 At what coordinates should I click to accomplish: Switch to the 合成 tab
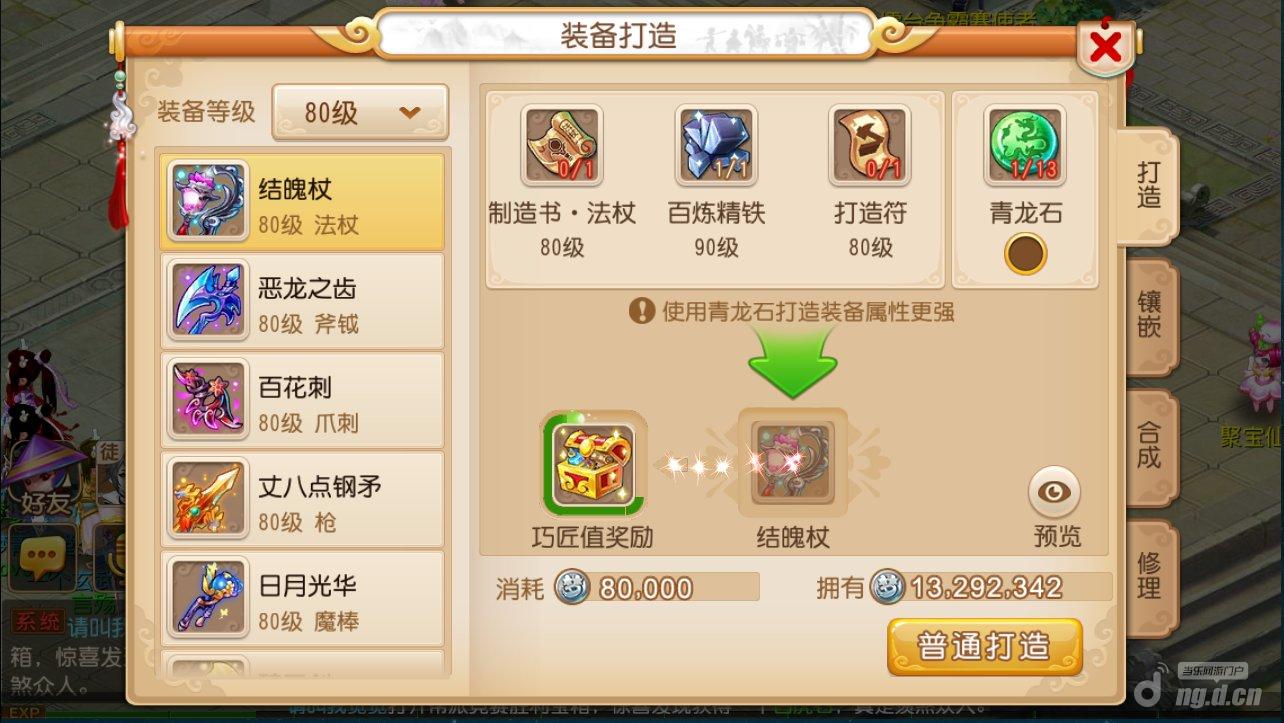[1148, 446]
